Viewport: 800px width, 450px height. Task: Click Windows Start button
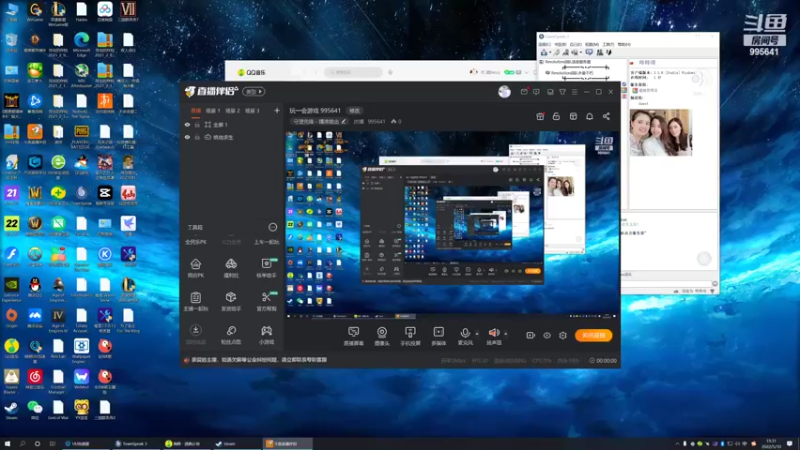click(7, 444)
